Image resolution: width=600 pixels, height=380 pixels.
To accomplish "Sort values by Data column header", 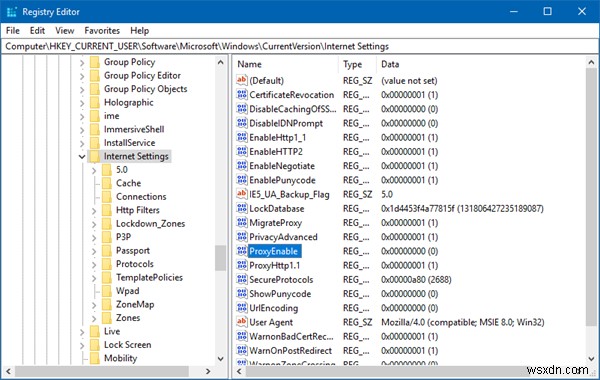I will [481, 64].
